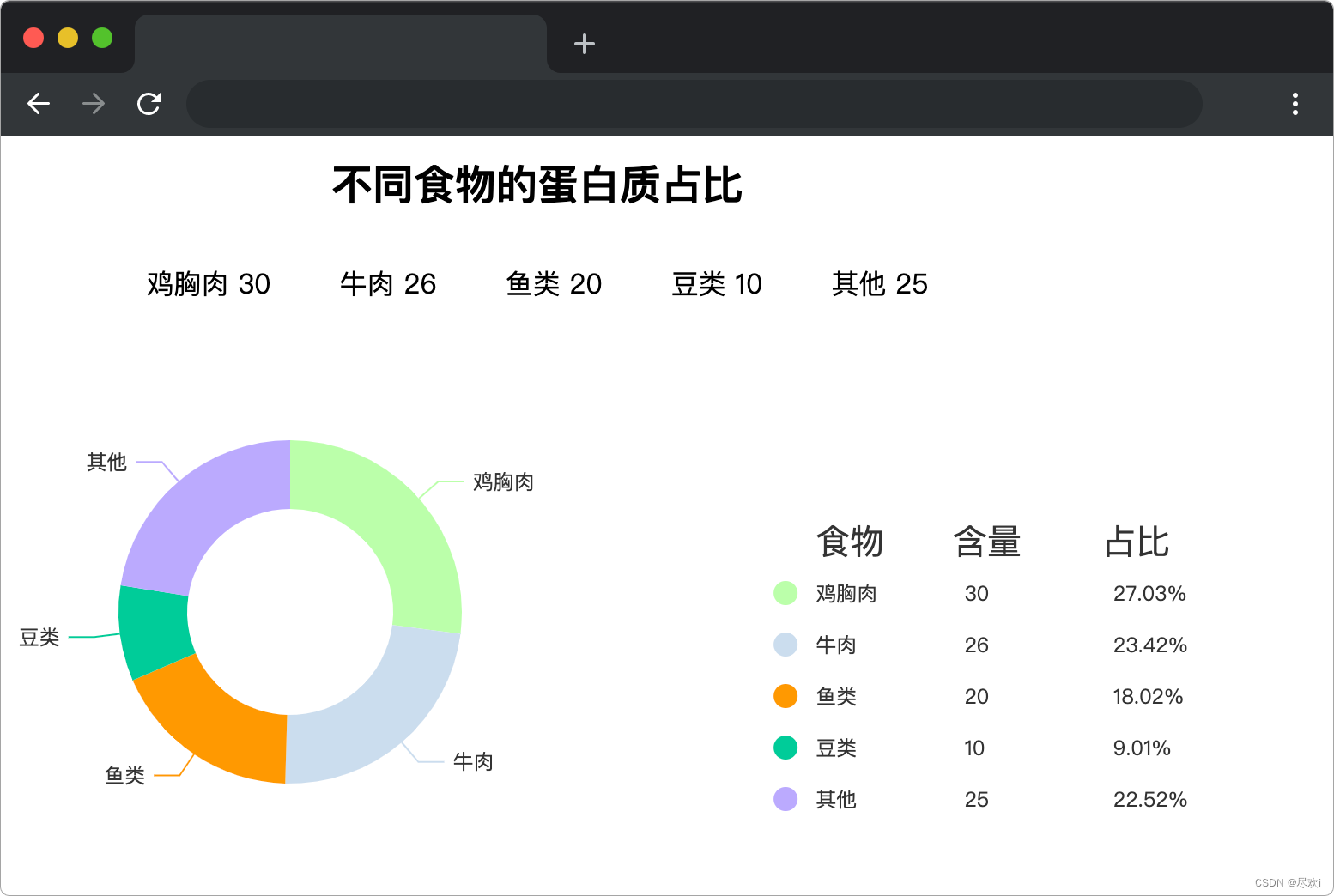The height and width of the screenshot is (896, 1334).
Task: Click the 27.03% percentage value
Action: tap(1149, 594)
